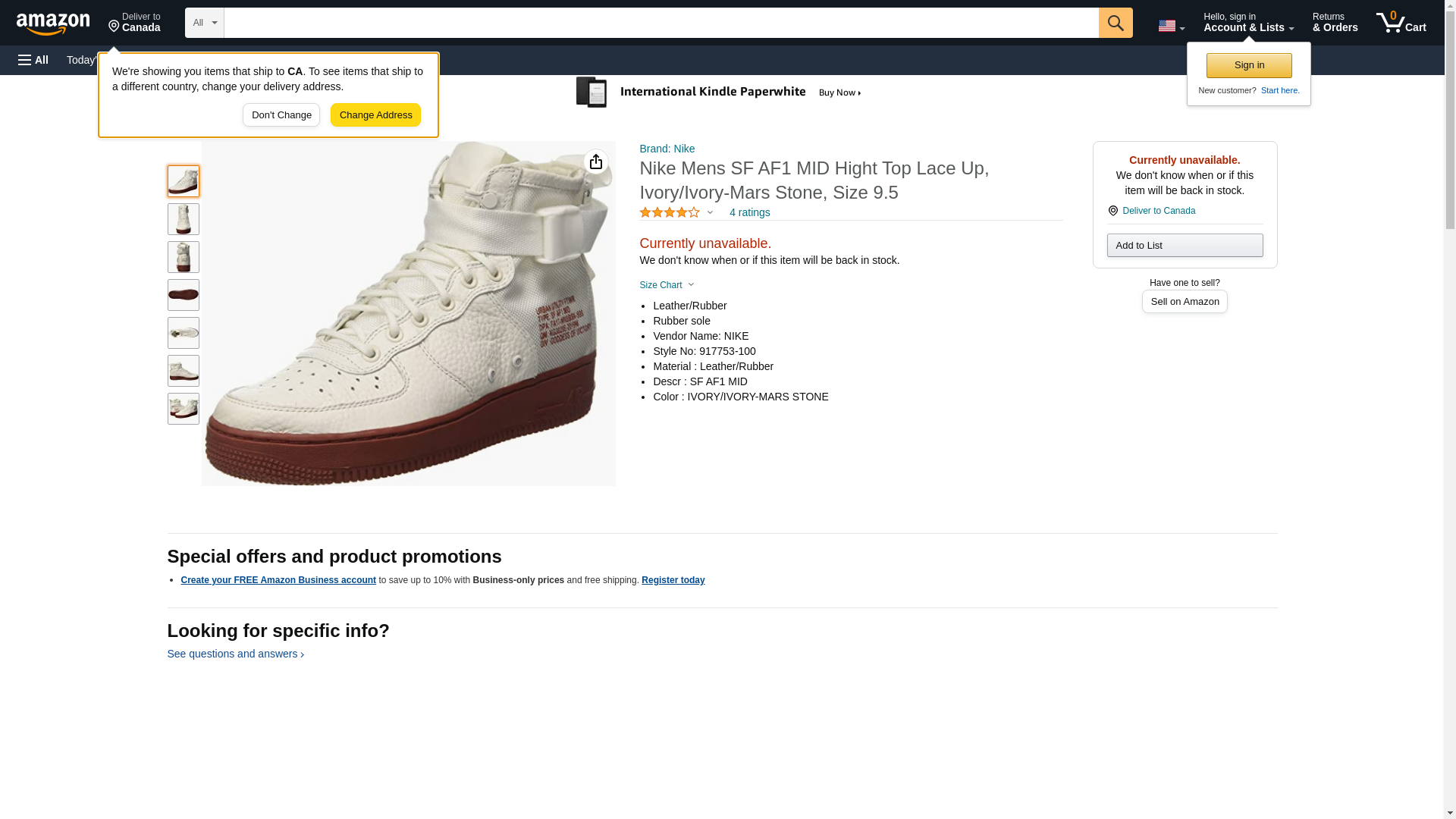
Task: Click the US flag language selector
Action: click(1171, 26)
